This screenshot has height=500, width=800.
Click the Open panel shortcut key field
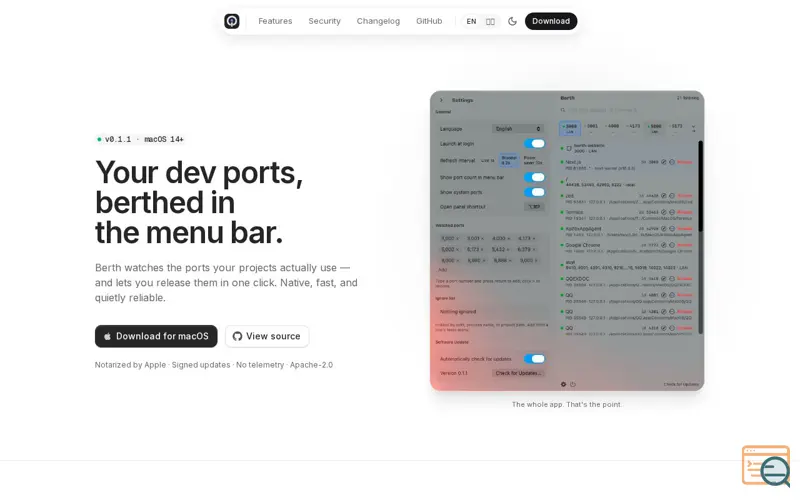(534, 207)
